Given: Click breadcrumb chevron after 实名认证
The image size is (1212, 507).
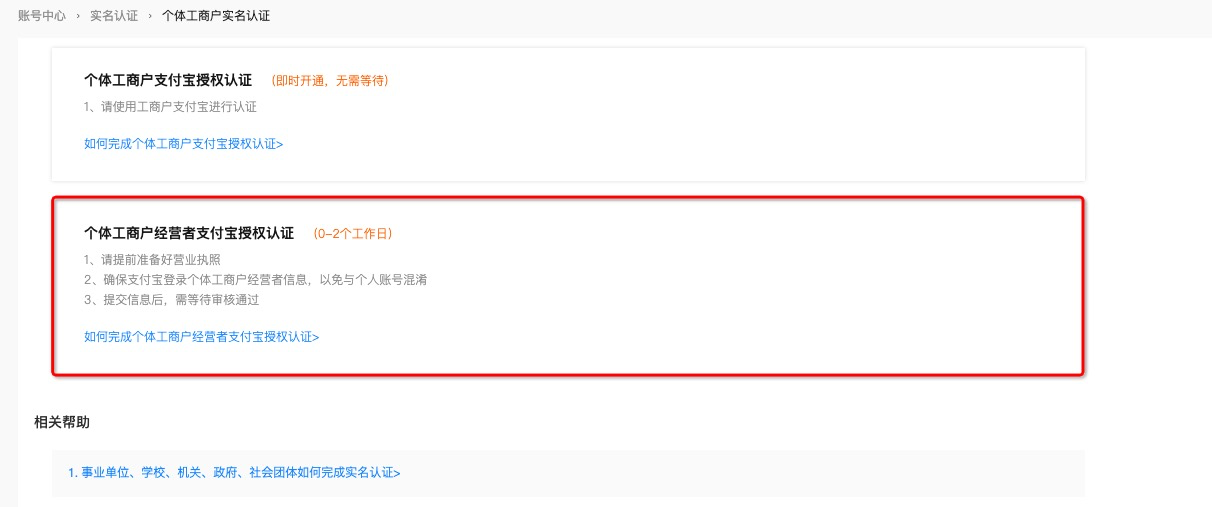Looking at the screenshot, I should [150, 16].
